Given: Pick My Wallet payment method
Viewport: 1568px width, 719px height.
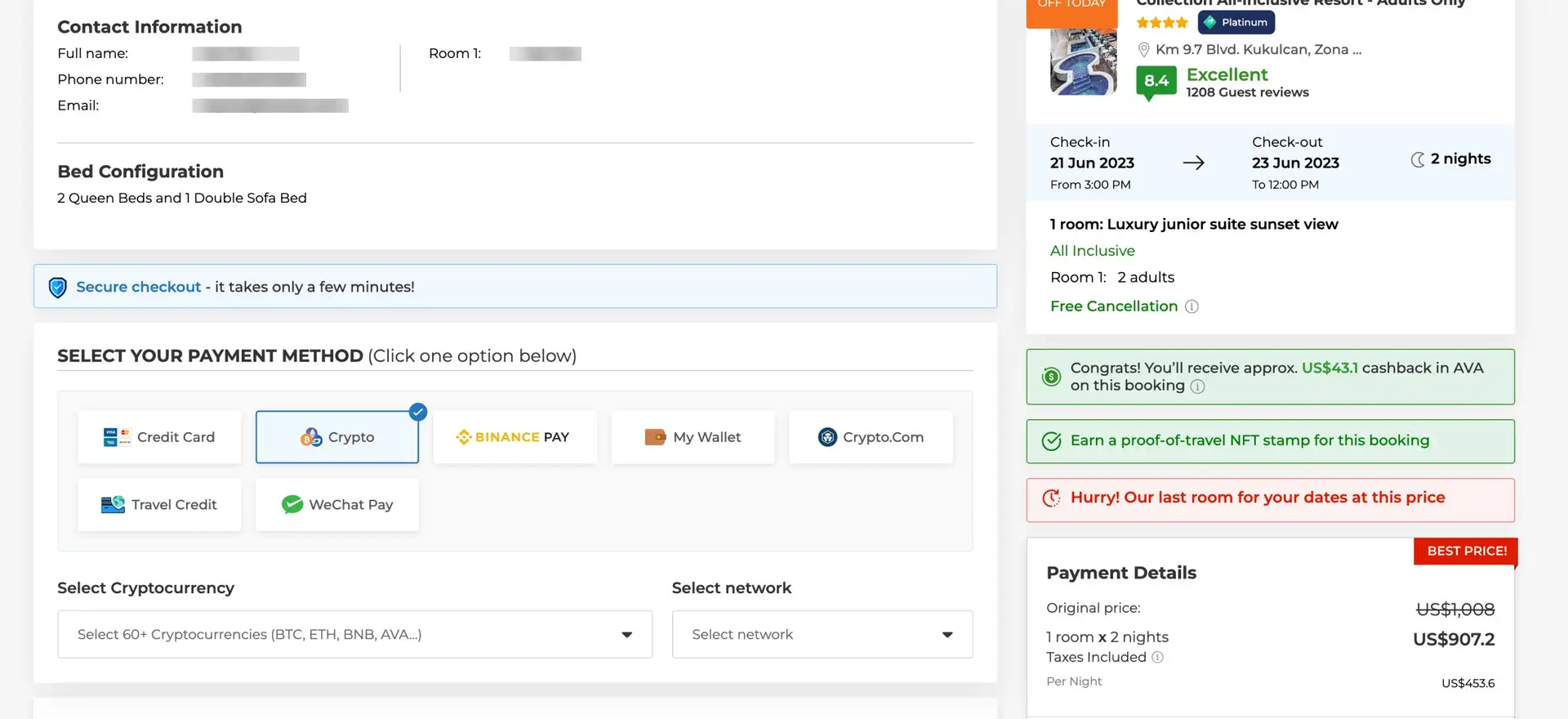Looking at the screenshot, I should [693, 437].
